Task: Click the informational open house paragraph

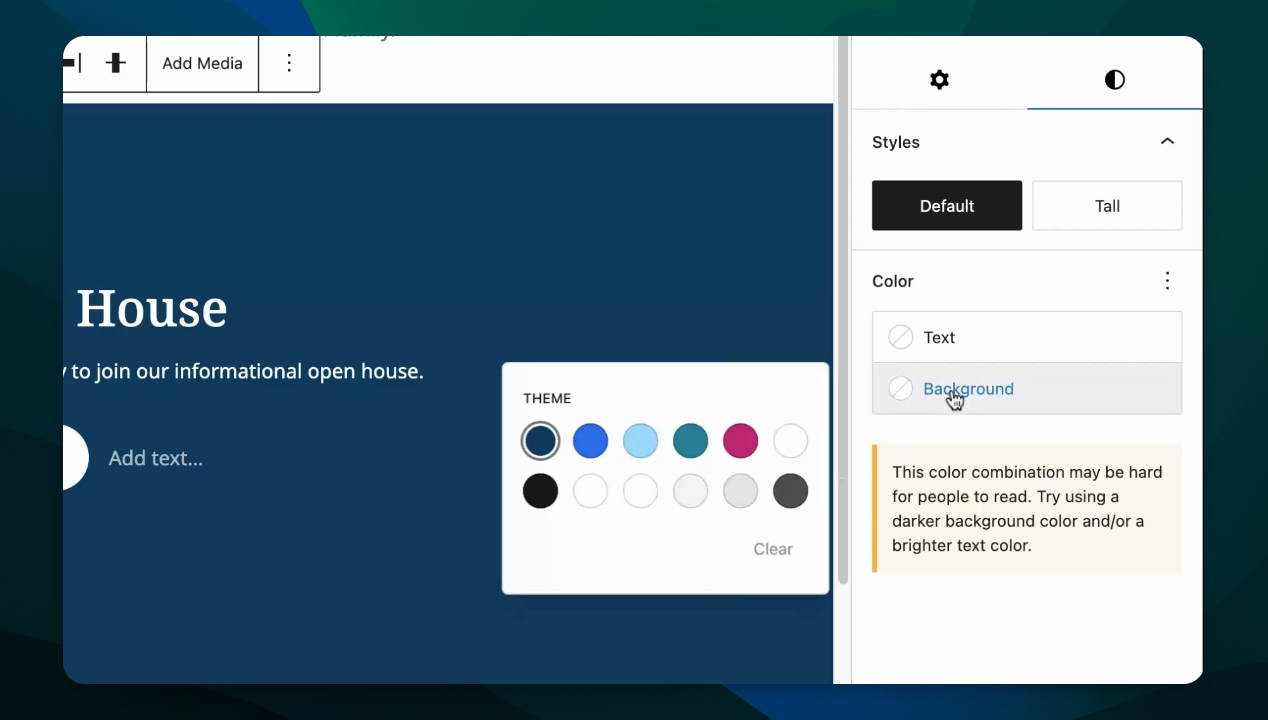Action: click(x=244, y=371)
